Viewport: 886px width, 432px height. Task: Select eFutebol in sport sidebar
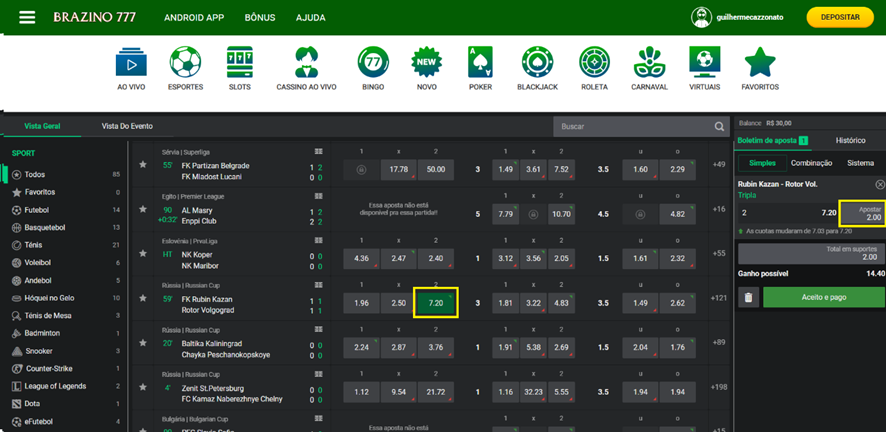pos(65,421)
